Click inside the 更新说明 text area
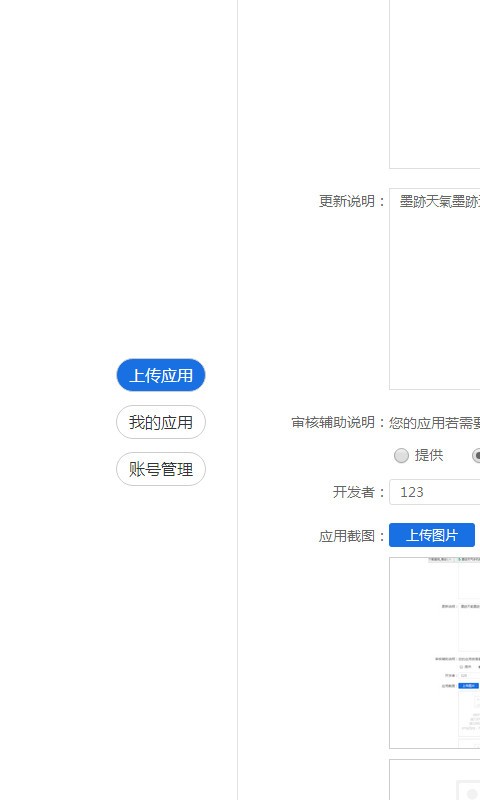Viewport: 480px width, 800px height. point(435,289)
